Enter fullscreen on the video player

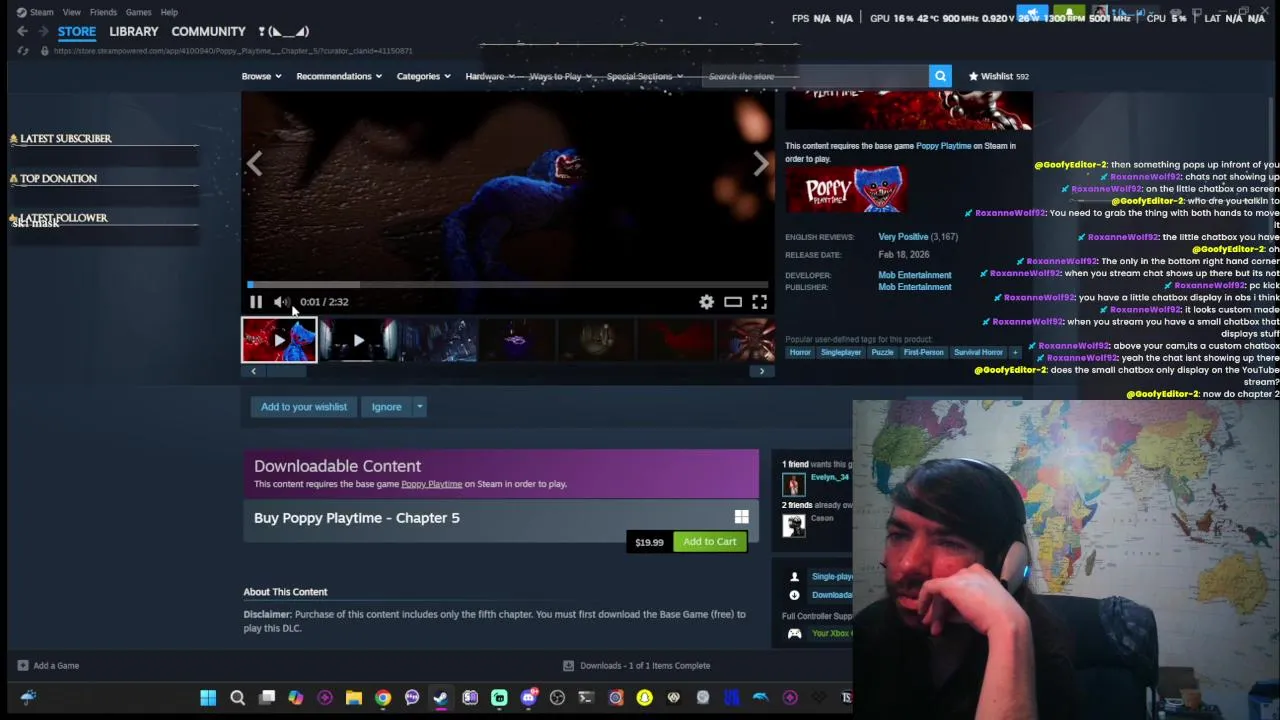pyautogui.click(x=760, y=302)
